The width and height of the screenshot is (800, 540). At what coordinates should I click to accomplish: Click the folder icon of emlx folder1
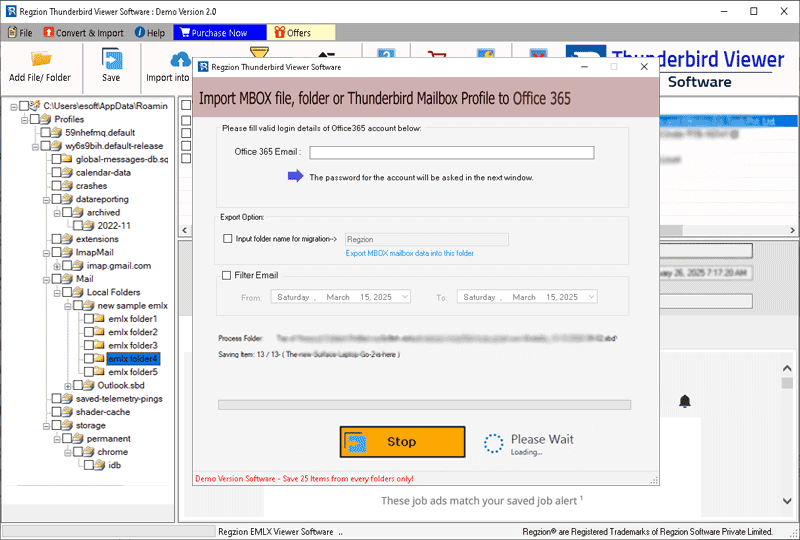[x=99, y=318]
